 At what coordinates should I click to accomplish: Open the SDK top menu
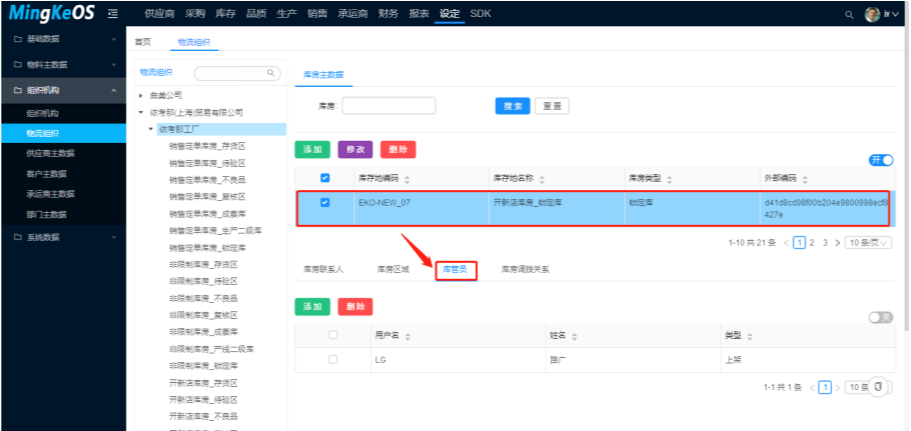click(480, 13)
